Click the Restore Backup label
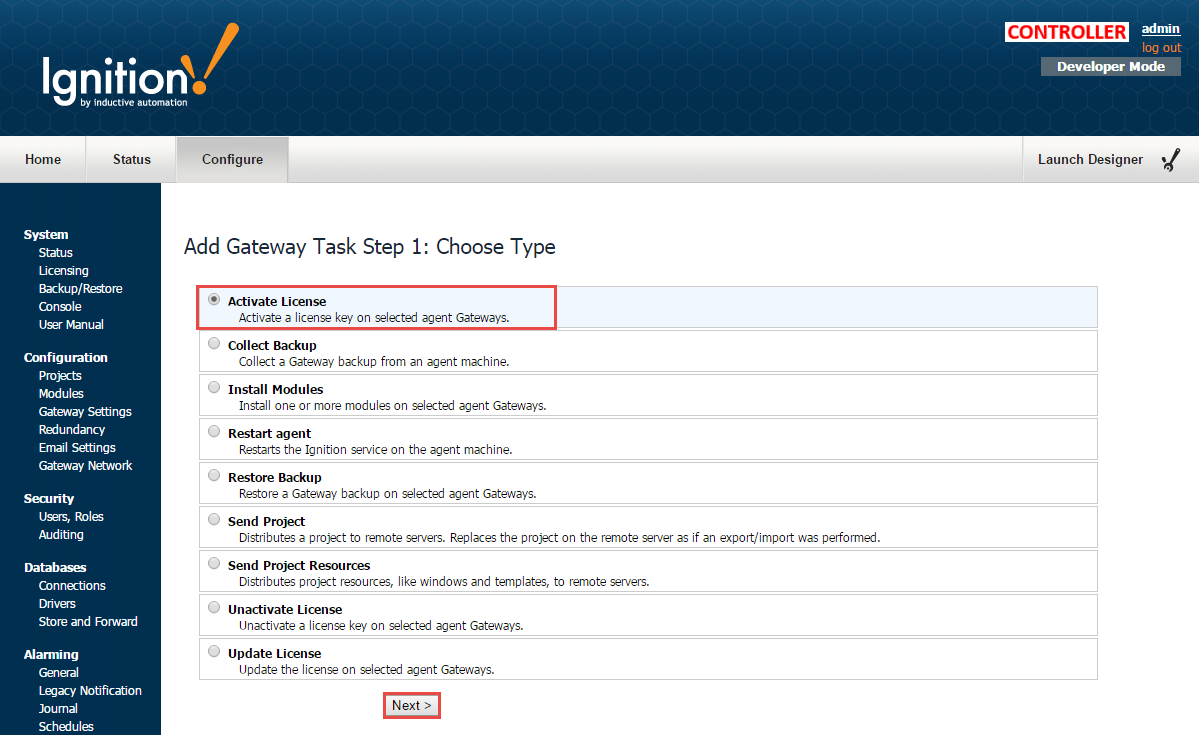1199x735 pixels. (x=275, y=477)
